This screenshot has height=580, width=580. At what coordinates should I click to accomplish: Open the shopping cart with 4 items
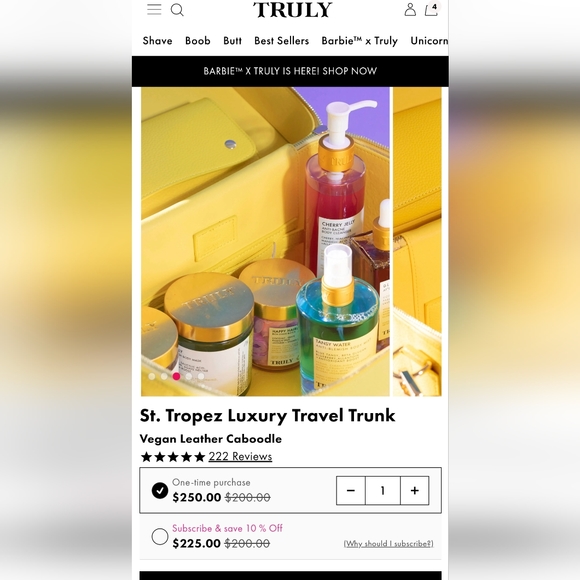point(431,9)
